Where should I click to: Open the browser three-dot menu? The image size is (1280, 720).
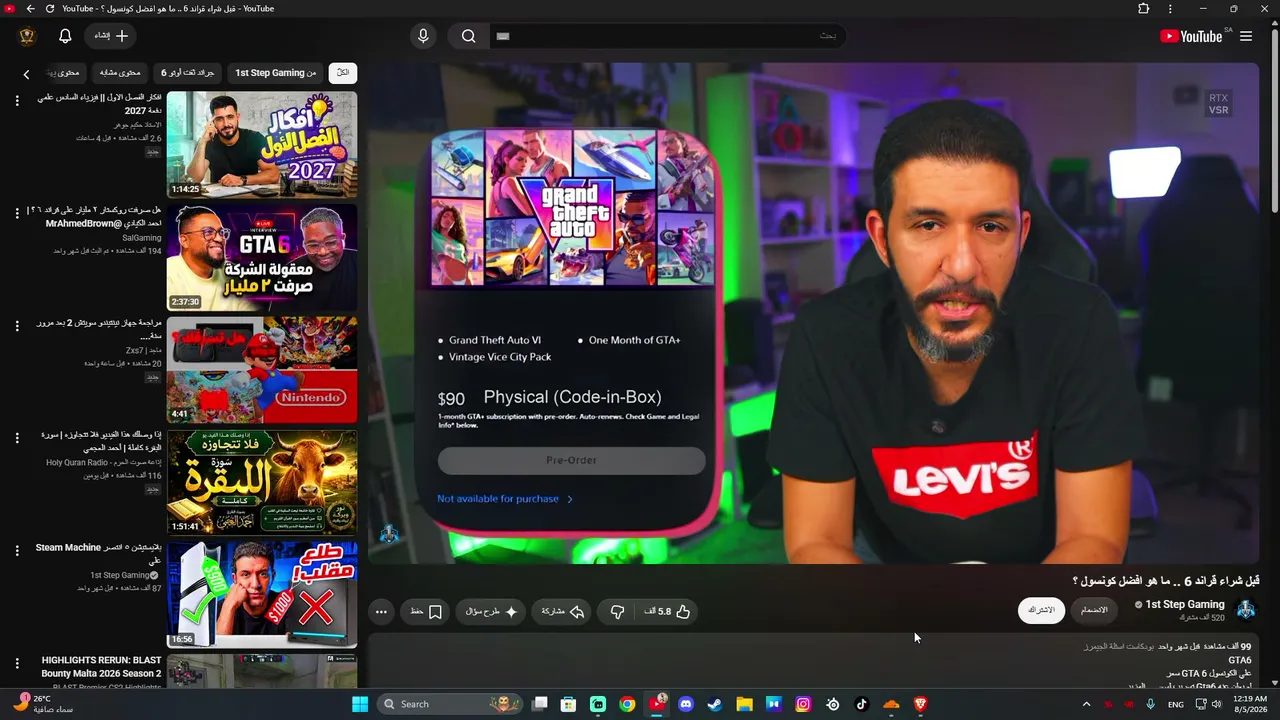(x=1170, y=9)
